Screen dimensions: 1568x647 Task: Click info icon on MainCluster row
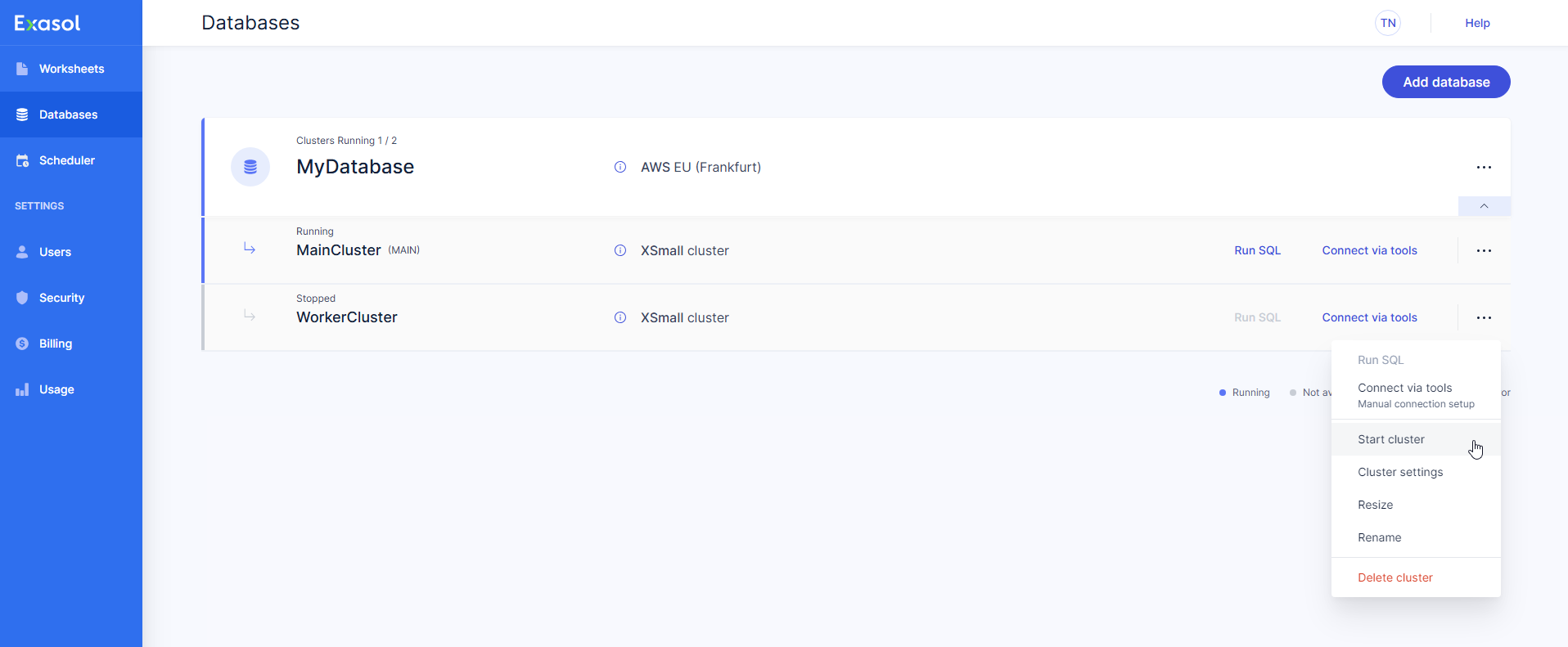point(620,250)
